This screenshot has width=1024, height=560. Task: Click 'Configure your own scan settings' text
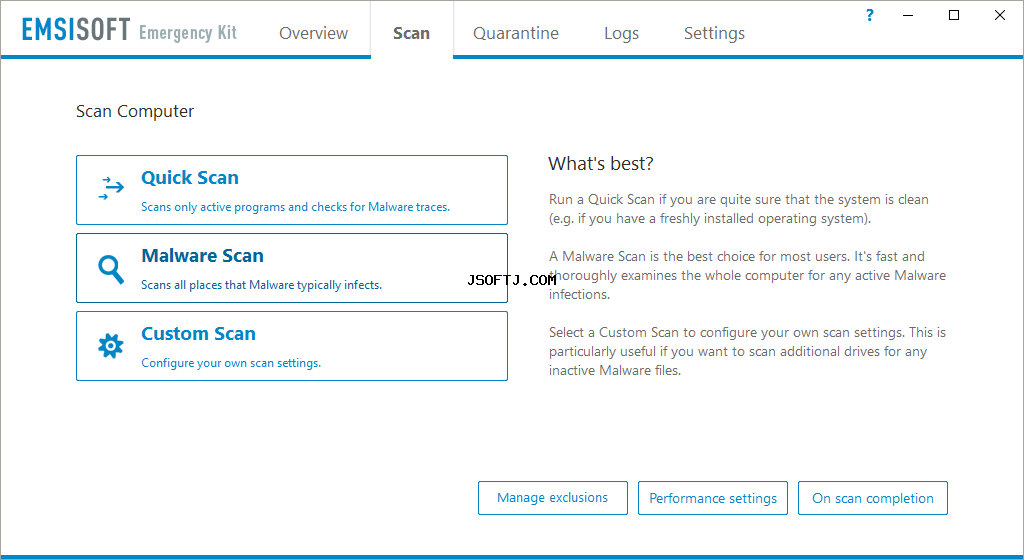coord(231,363)
